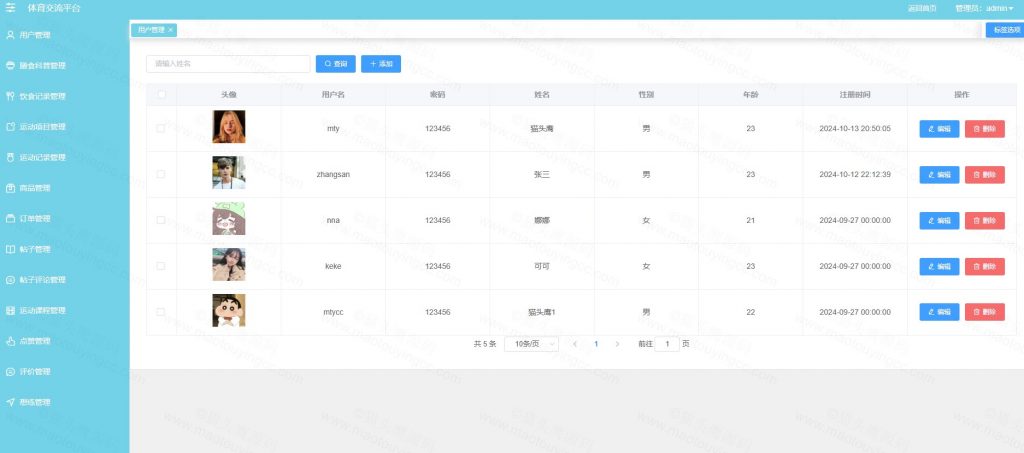This screenshot has width=1024, height=453.
Task: Toggle the select-all checkbox in table header
Action: (161, 95)
